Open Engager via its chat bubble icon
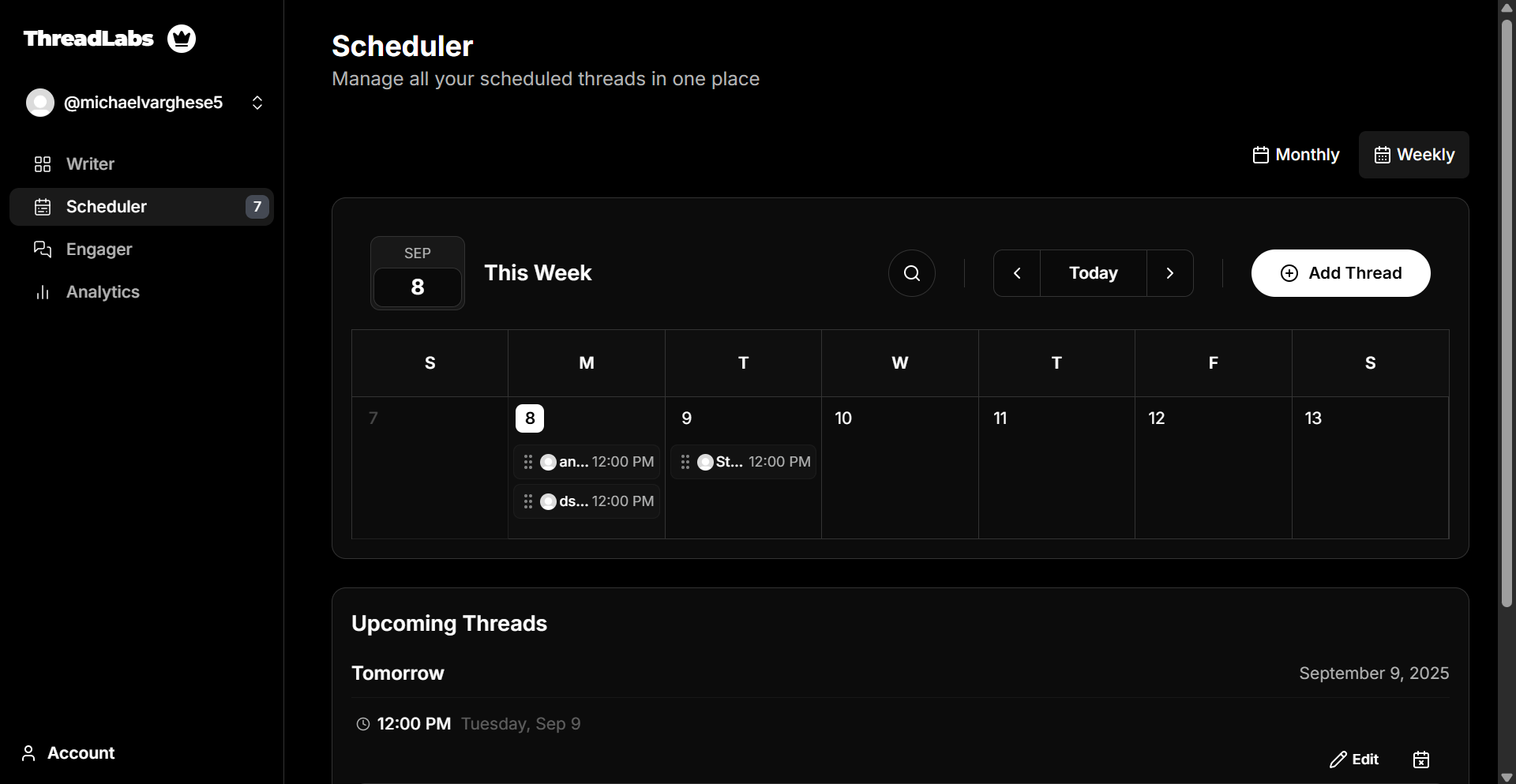 point(42,249)
